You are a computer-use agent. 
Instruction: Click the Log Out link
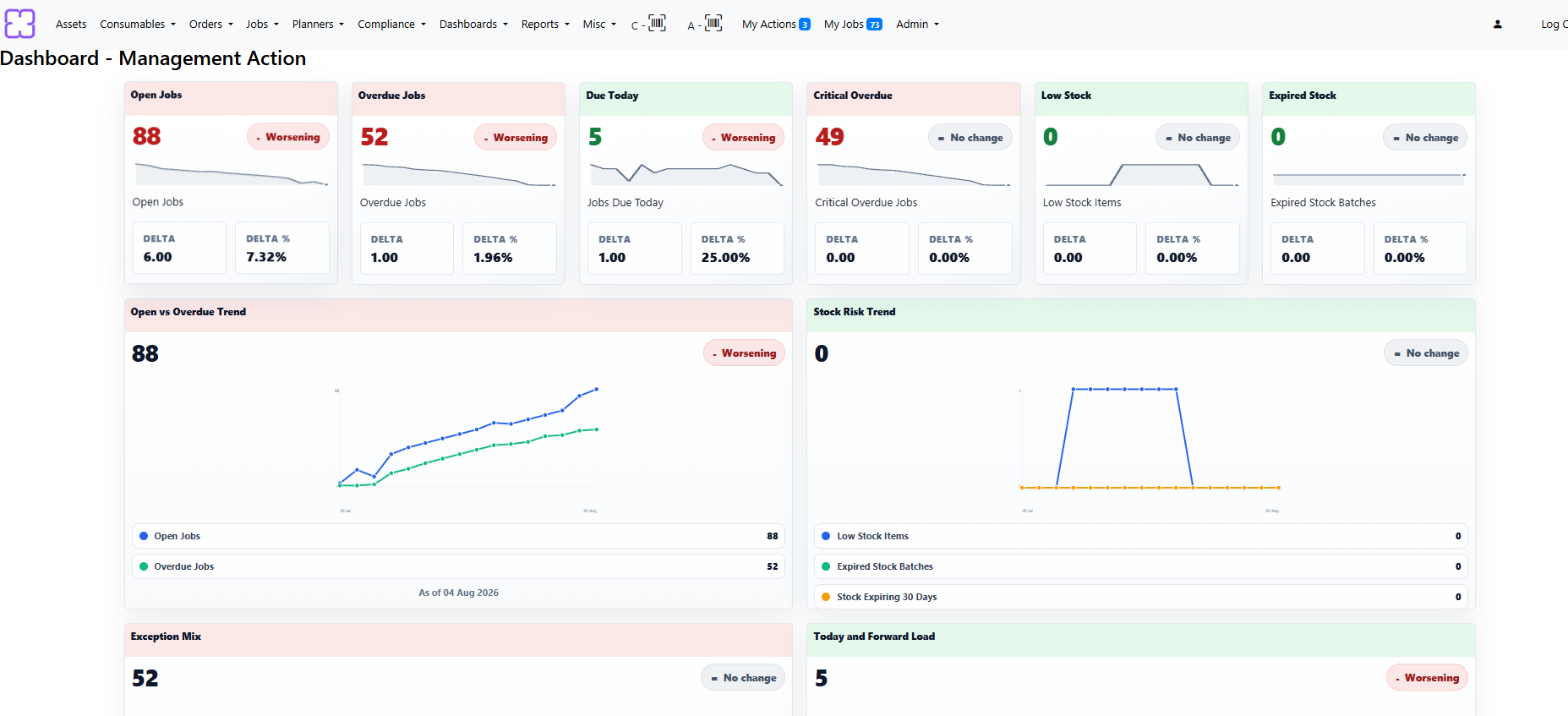click(1554, 25)
